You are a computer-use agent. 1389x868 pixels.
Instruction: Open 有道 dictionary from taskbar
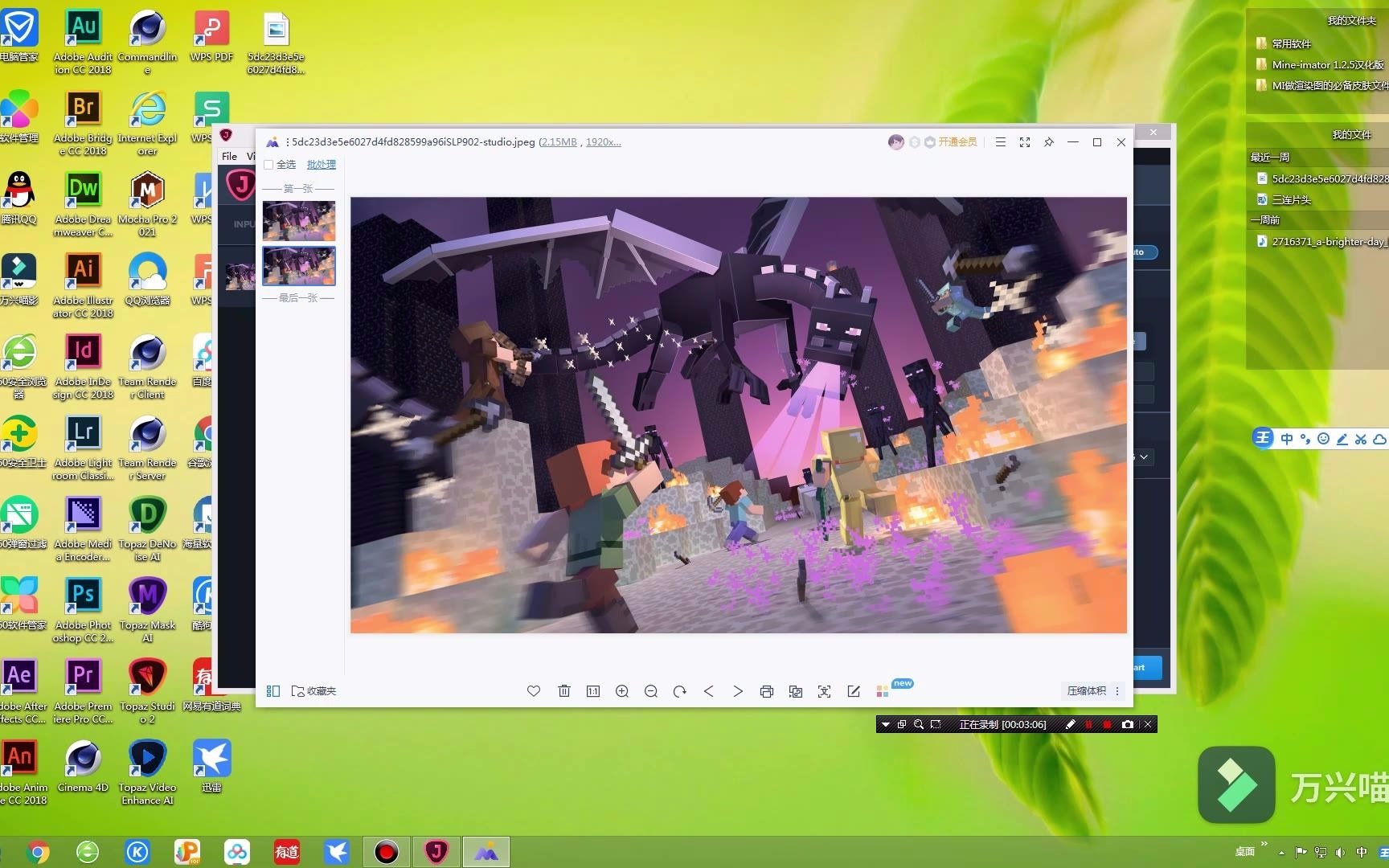287,852
